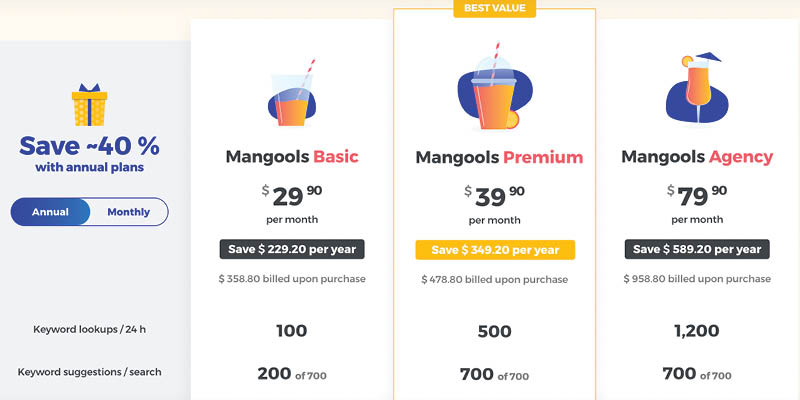Click the Agency plan cocktail glass icon

[x=696, y=88]
